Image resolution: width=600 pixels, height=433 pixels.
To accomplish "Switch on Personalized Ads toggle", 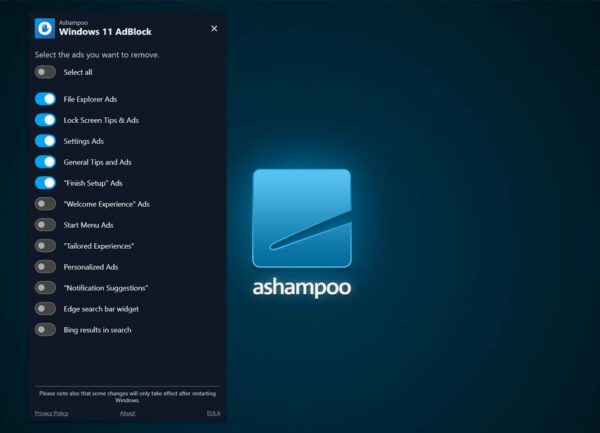I will pyautogui.click(x=45, y=267).
